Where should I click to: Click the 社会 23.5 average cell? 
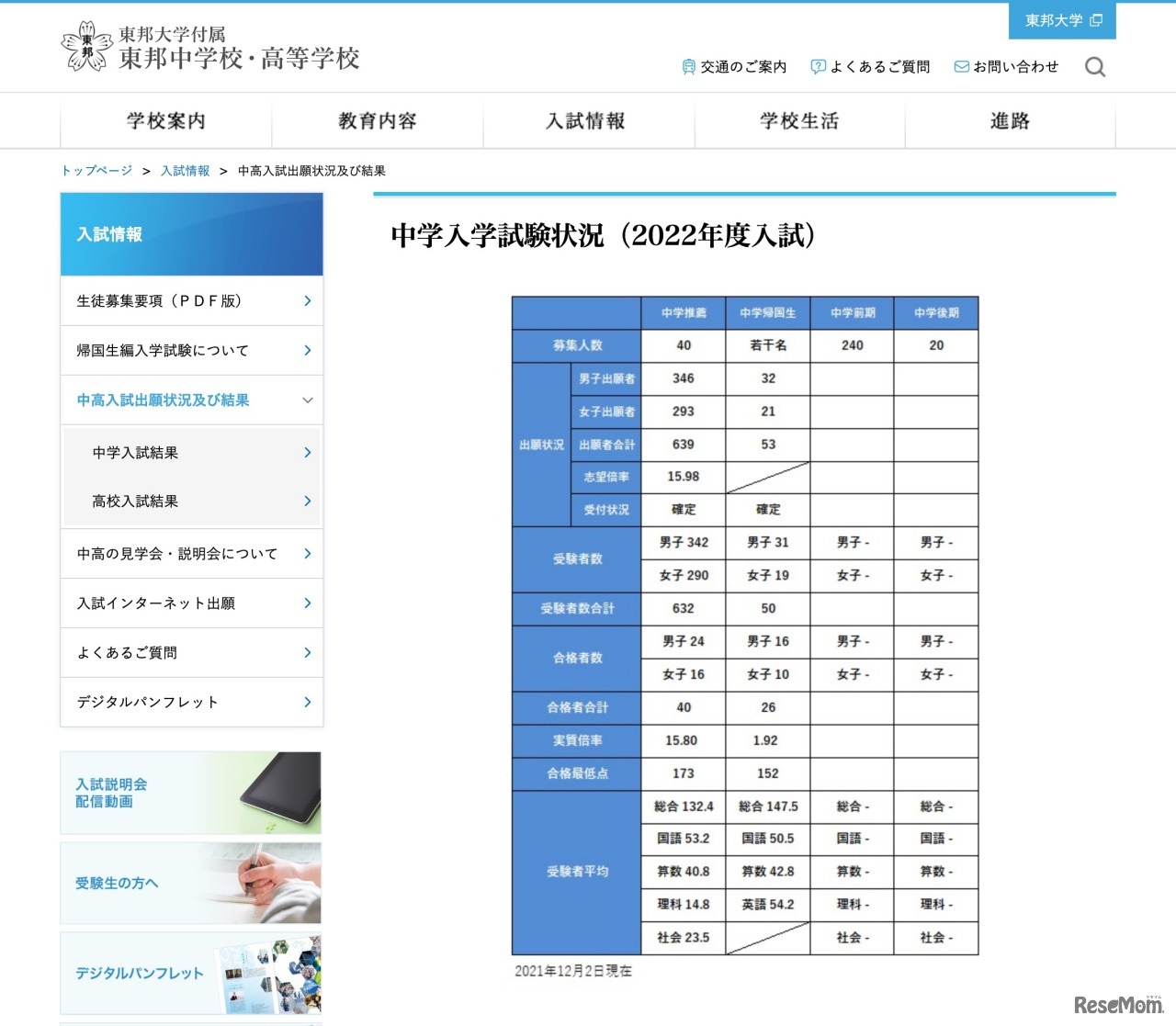click(684, 938)
